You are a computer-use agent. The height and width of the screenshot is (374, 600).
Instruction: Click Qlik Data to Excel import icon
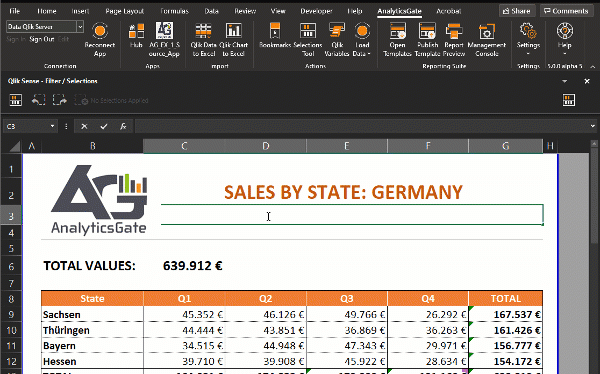click(204, 31)
